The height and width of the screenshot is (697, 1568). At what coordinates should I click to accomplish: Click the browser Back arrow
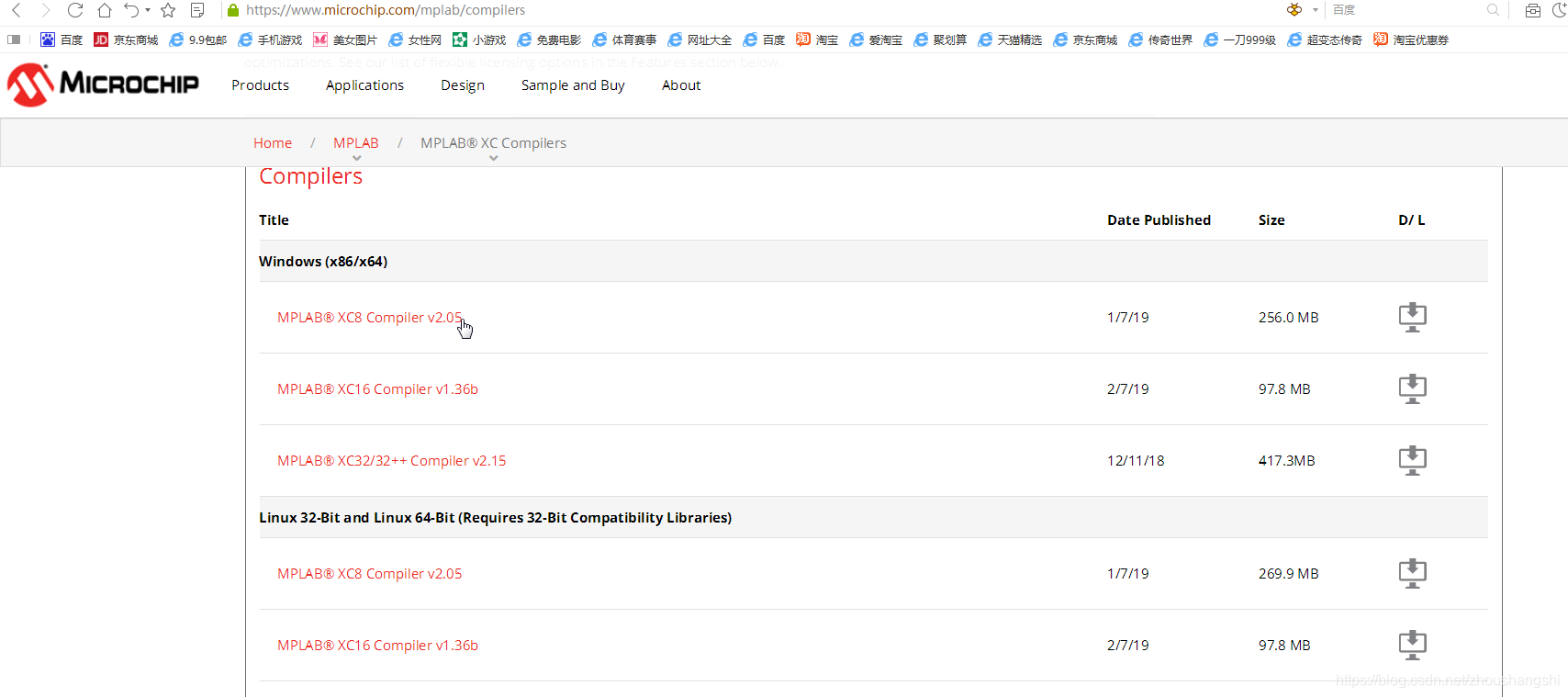click(x=17, y=10)
